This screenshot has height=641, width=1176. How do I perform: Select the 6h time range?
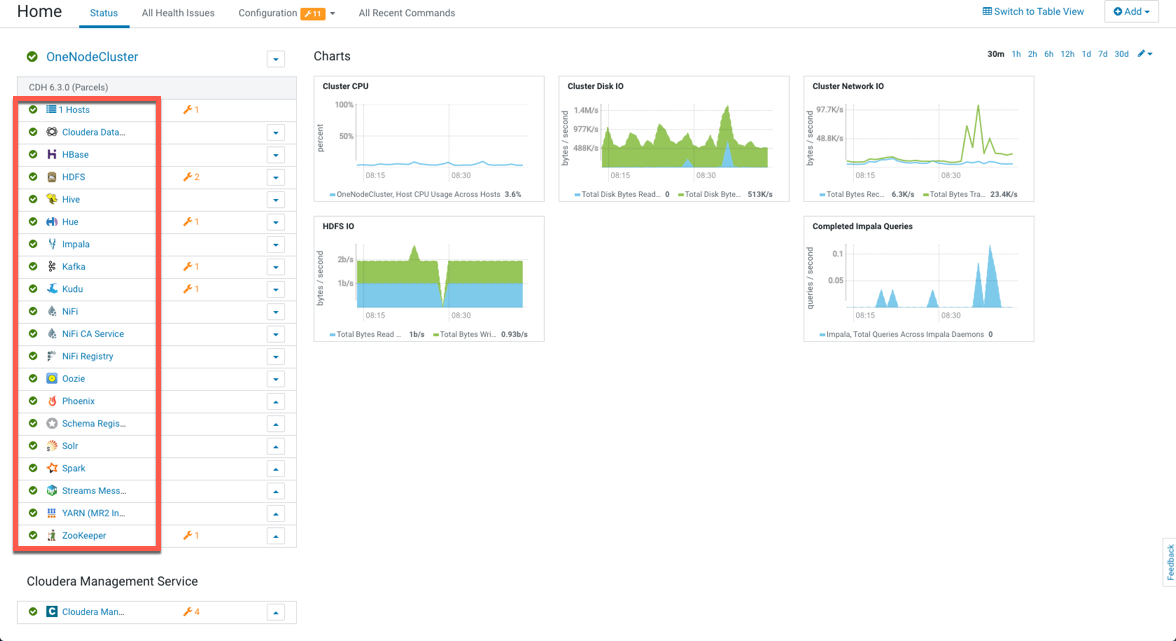coord(1048,54)
